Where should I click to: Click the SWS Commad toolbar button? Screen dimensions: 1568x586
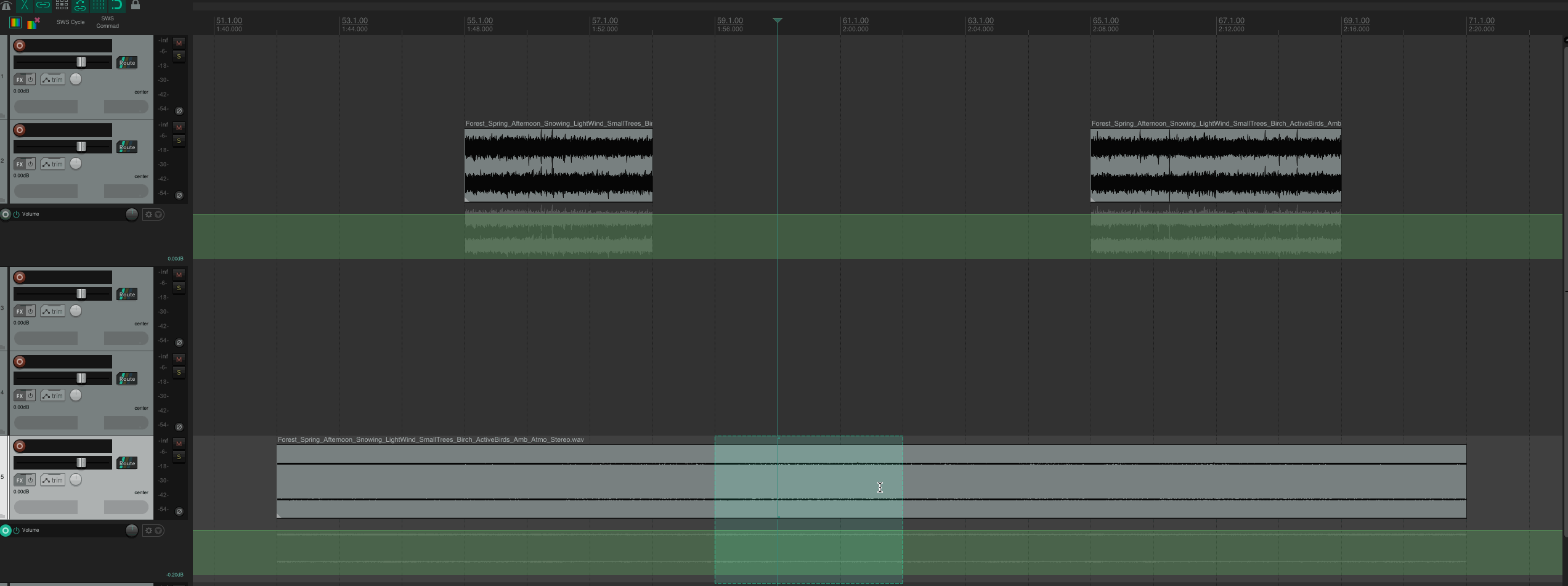click(107, 22)
